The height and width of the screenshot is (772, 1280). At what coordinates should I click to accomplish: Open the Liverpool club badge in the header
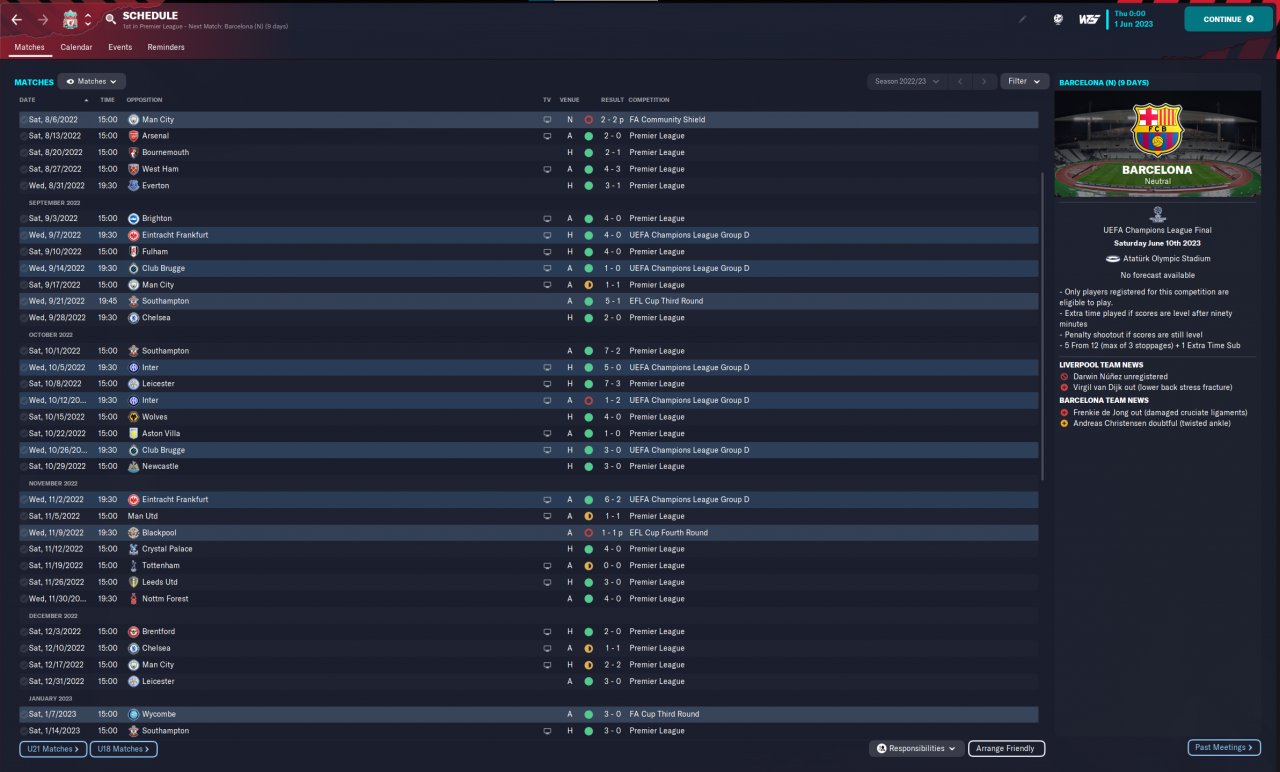tap(70, 19)
